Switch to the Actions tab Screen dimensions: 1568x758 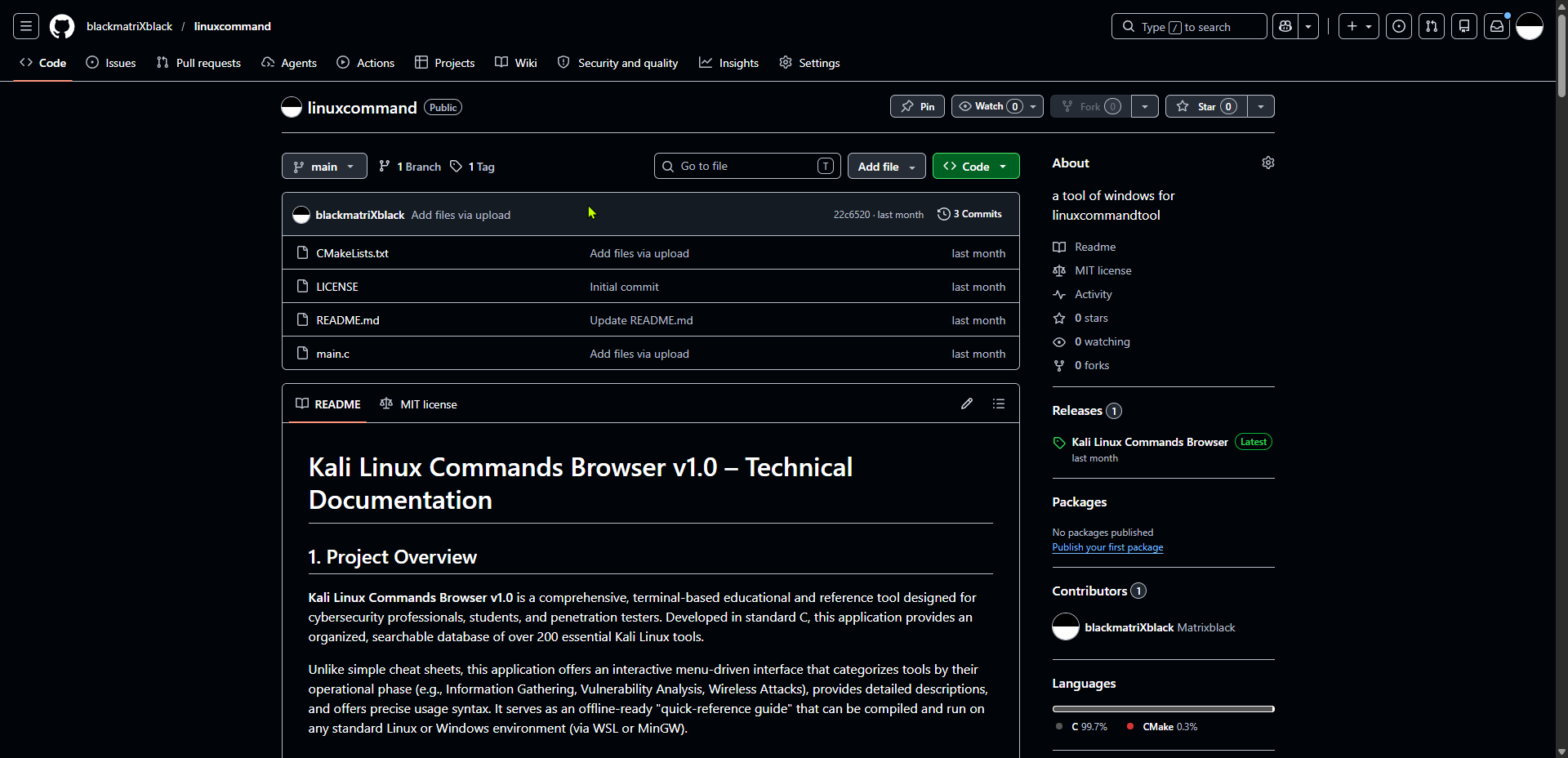pyautogui.click(x=366, y=63)
